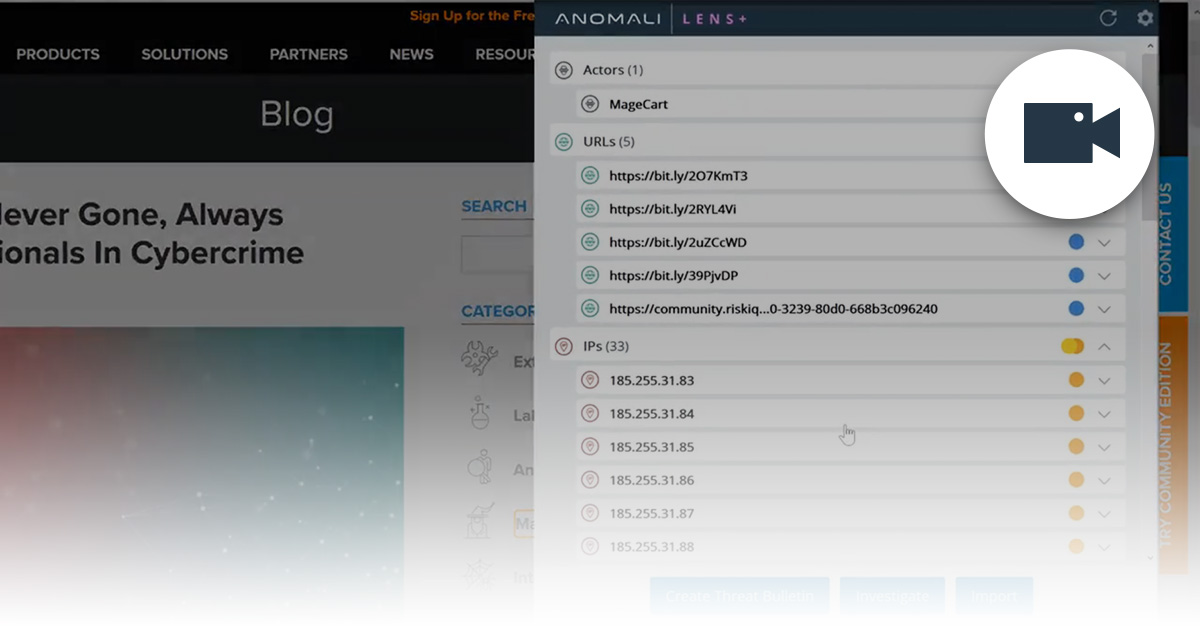1200x630 pixels.
Task: Toggle the IPs group color switch
Action: [1072, 346]
